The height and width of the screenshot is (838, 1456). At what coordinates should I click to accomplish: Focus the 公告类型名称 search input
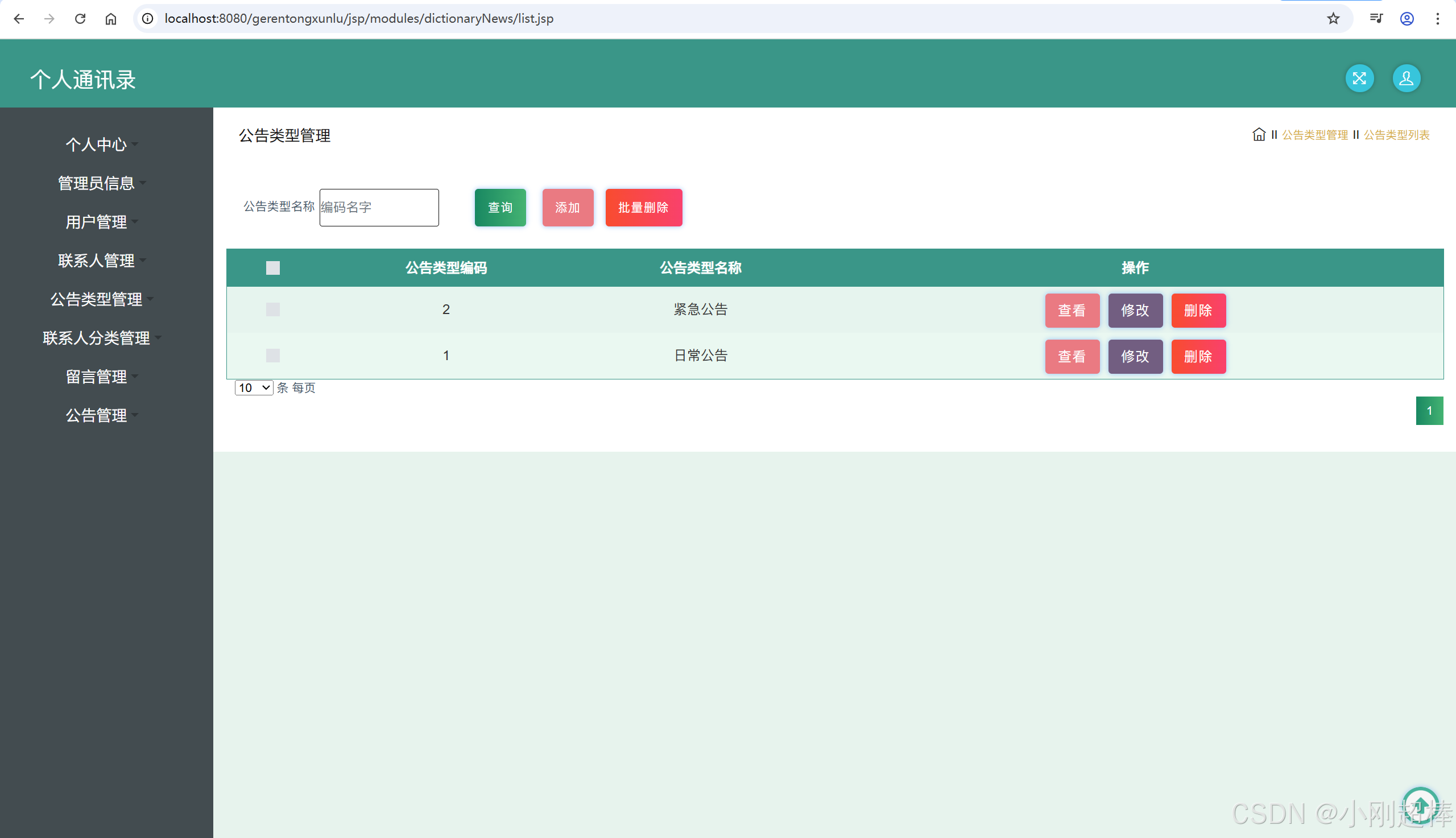point(379,207)
